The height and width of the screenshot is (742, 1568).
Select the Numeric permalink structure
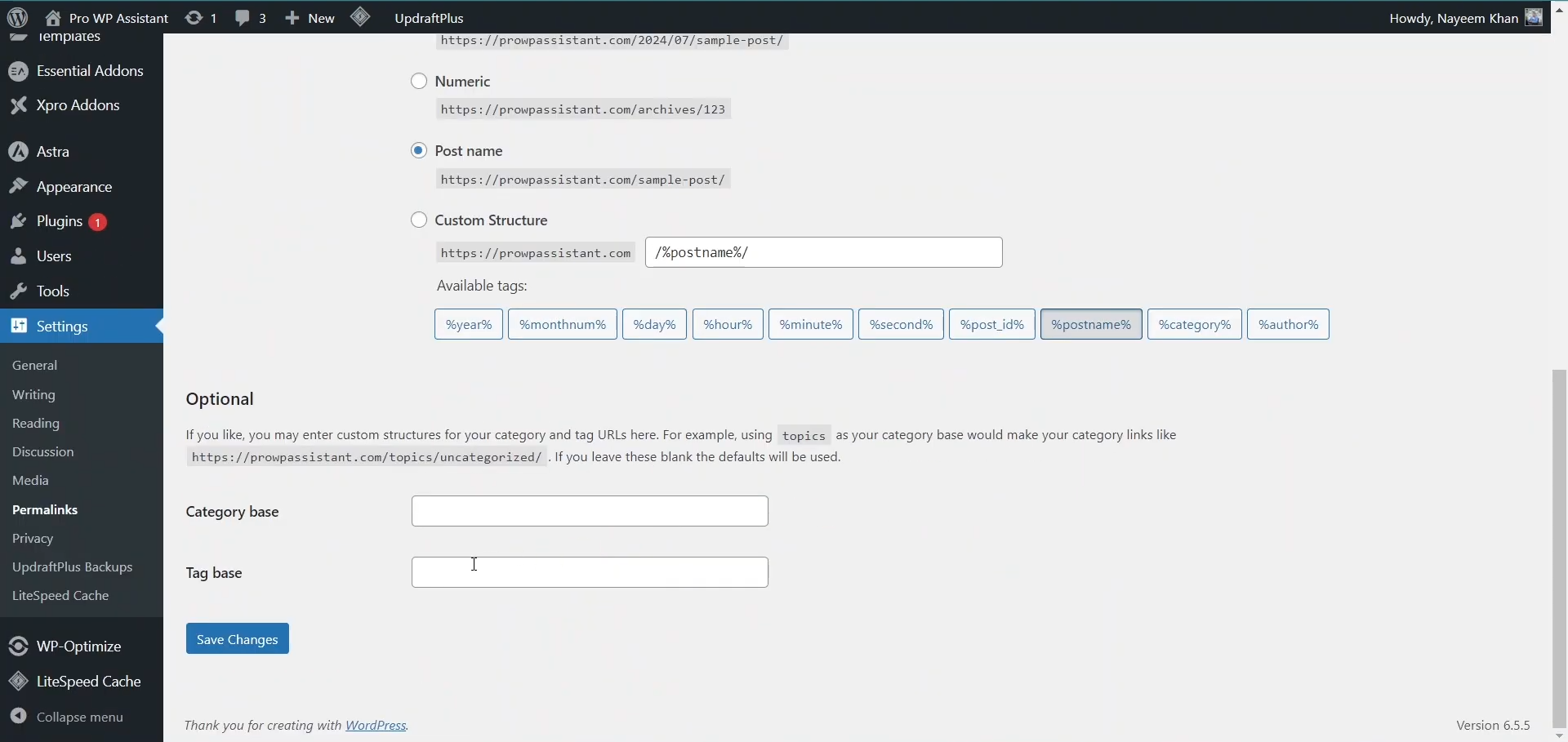click(x=419, y=80)
